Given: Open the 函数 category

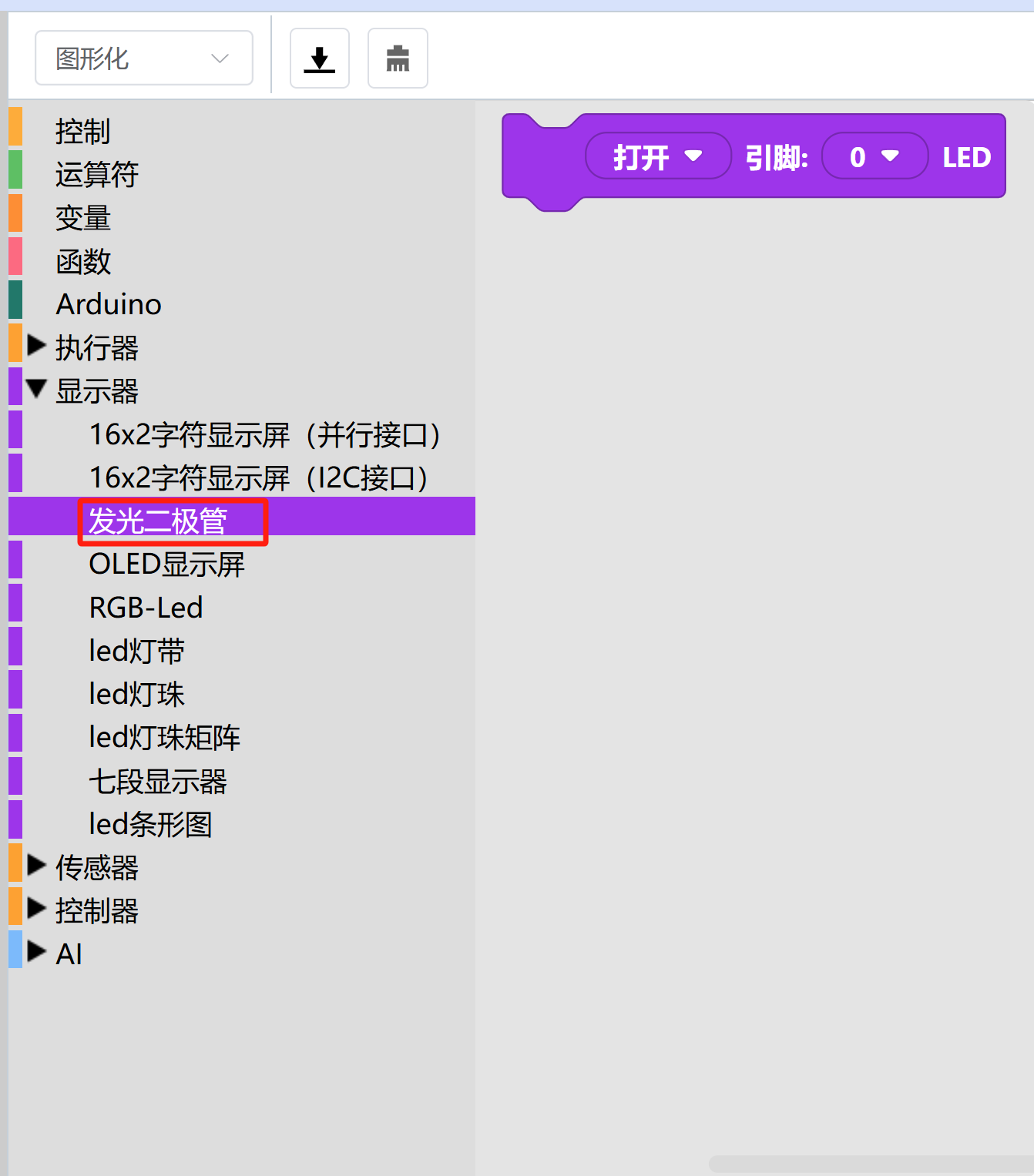Looking at the screenshot, I should point(83,262).
